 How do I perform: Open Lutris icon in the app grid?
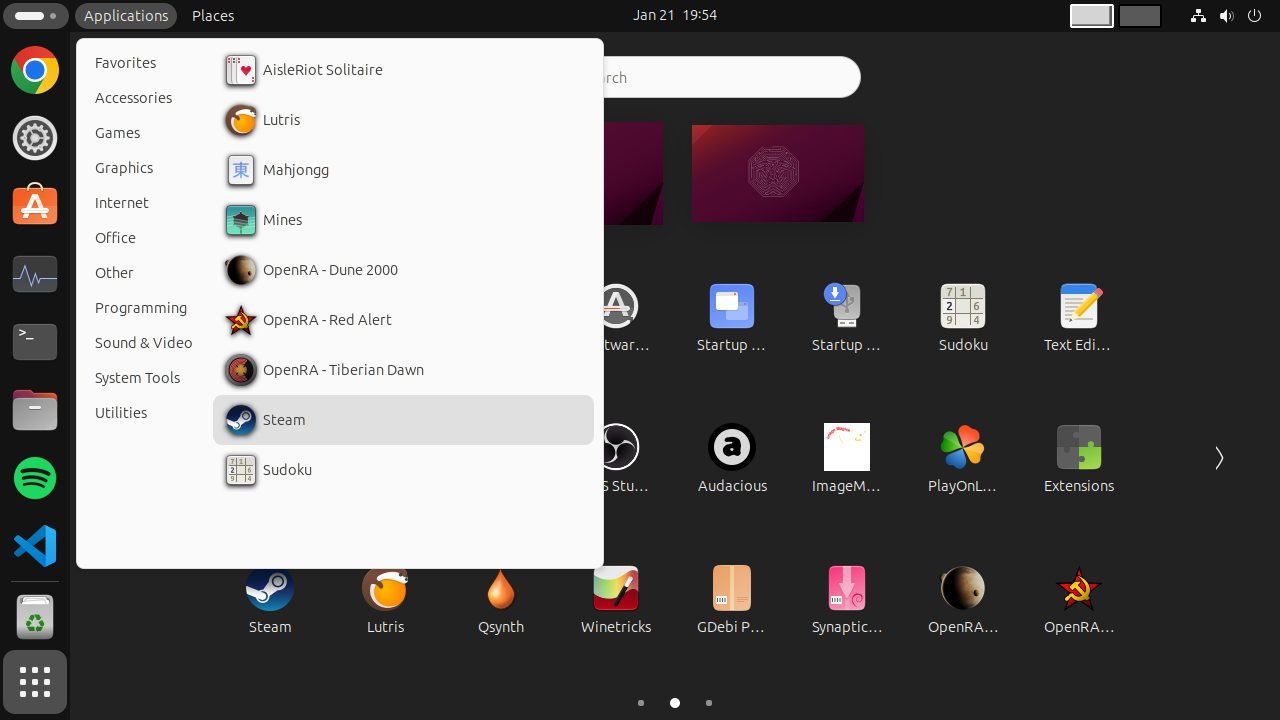(385, 600)
